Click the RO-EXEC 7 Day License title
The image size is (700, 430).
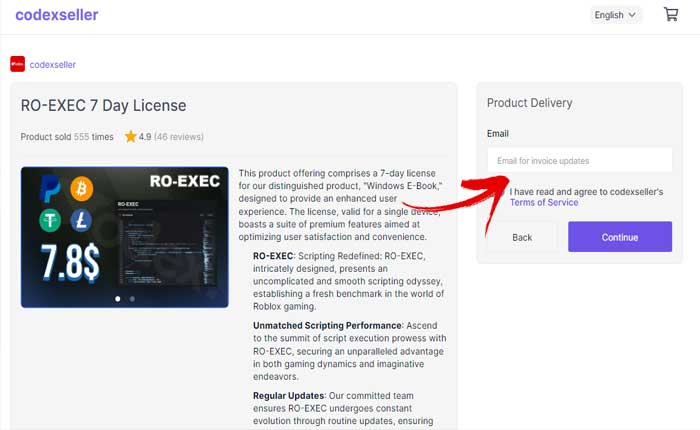(103, 106)
